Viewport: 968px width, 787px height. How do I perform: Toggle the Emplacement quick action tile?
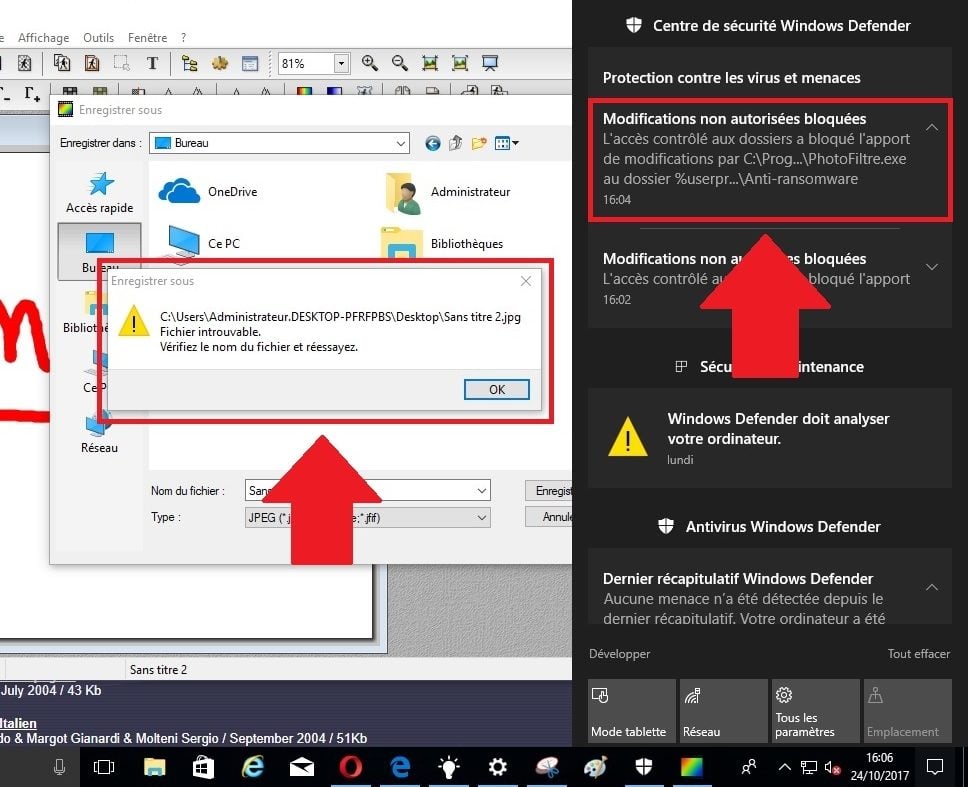[x=908, y=710]
